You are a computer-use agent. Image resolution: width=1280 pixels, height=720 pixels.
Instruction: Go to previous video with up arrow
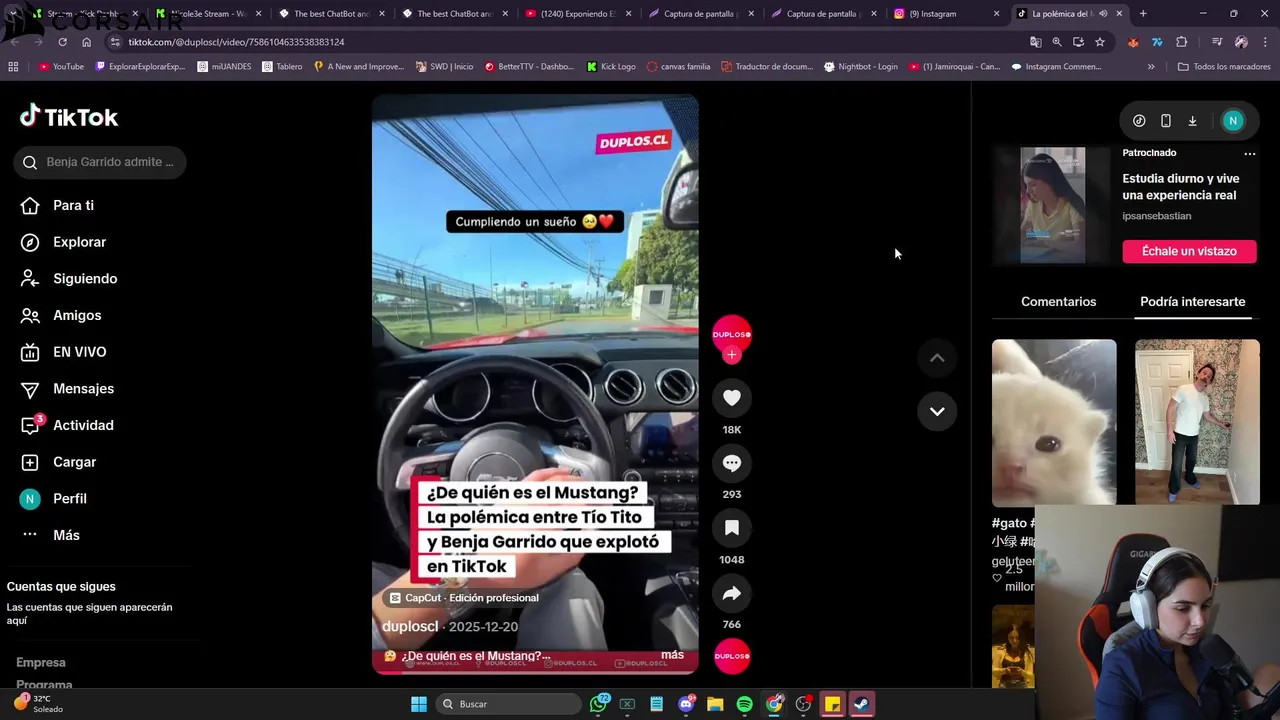pyautogui.click(x=937, y=358)
